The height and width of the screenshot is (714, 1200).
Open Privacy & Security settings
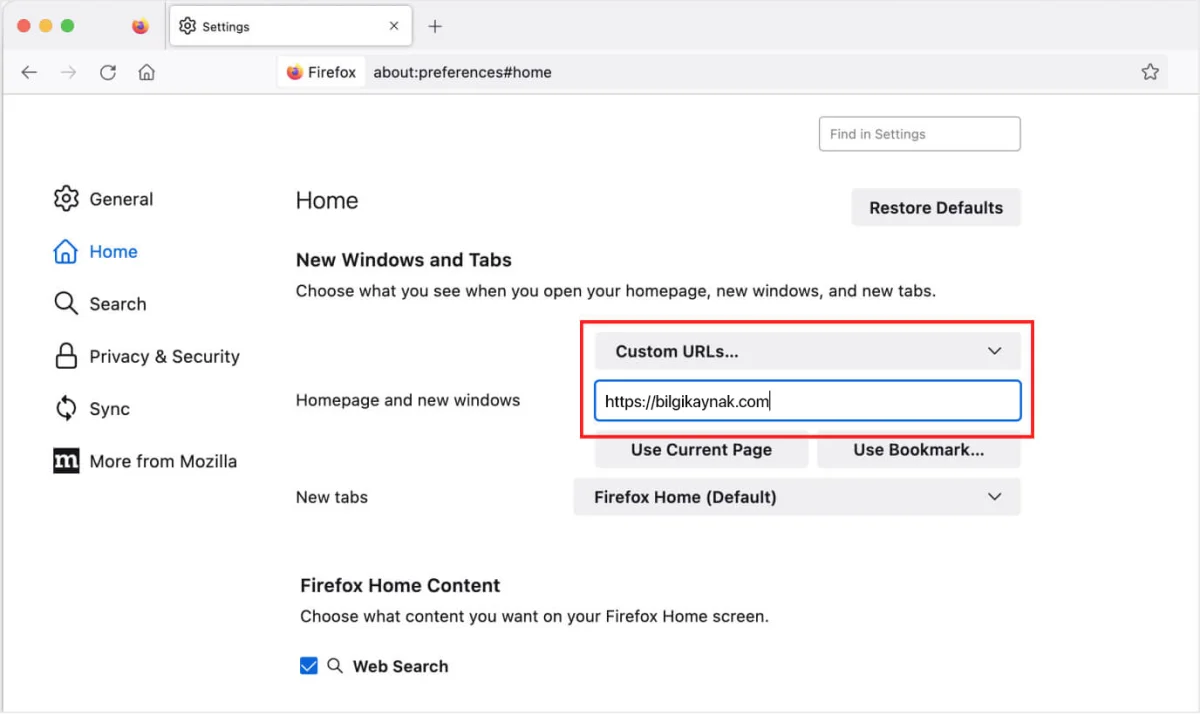click(x=147, y=356)
